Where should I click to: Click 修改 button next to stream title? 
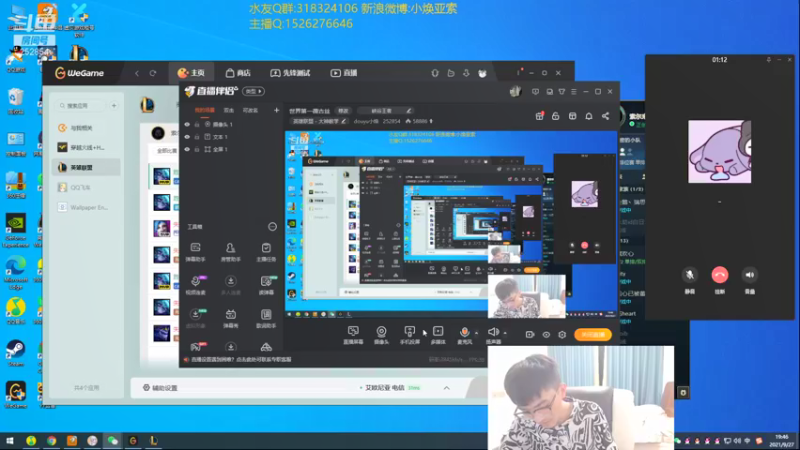343,111
